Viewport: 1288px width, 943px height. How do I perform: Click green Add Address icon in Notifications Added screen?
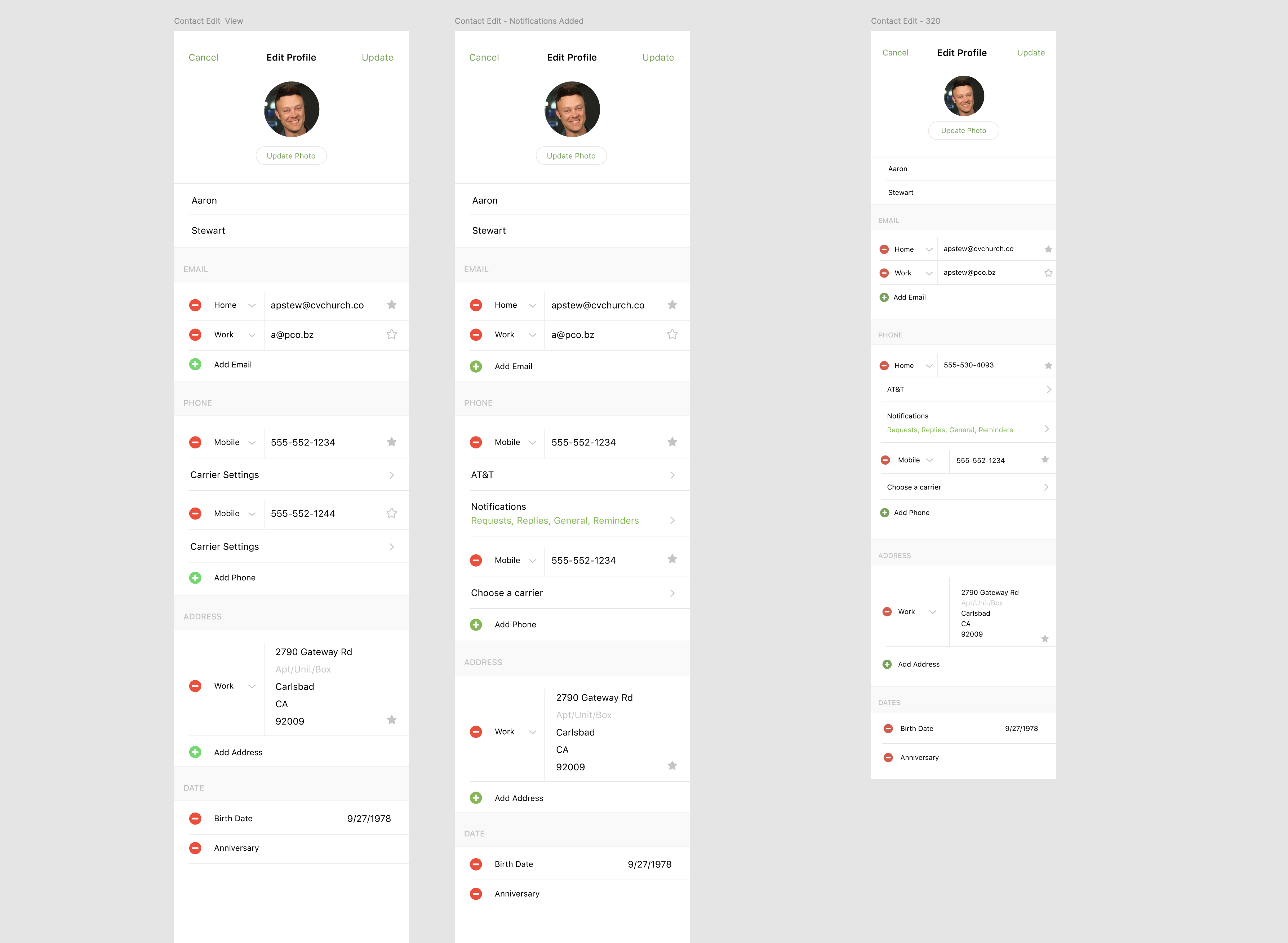476,798
